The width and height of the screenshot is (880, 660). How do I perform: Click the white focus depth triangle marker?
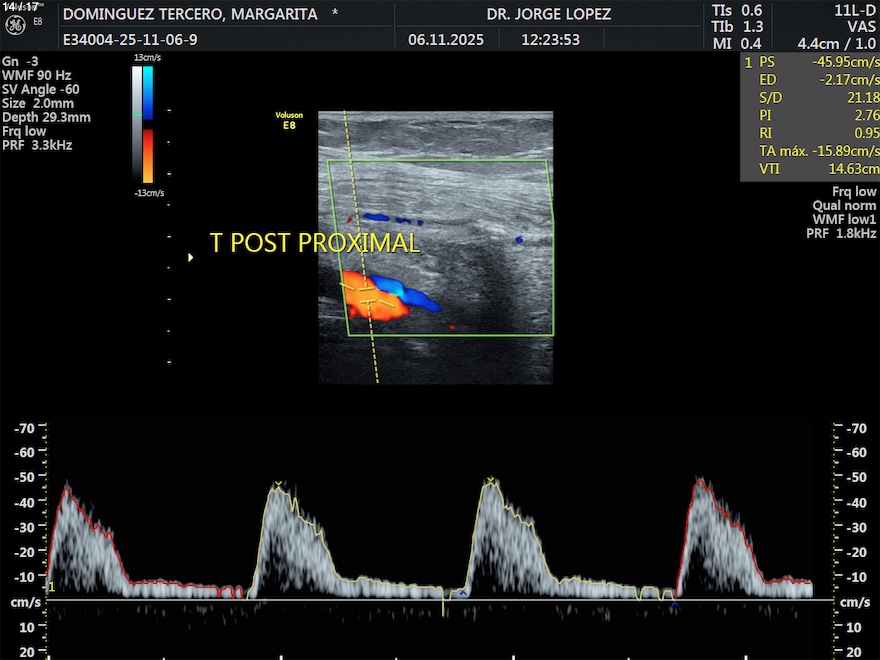coord(190,257)
